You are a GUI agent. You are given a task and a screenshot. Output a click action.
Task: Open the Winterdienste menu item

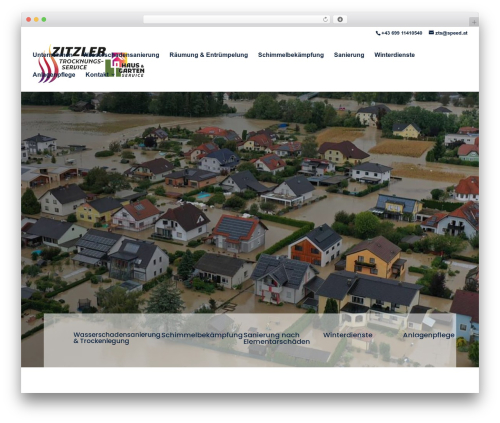(x=394, y=55)
